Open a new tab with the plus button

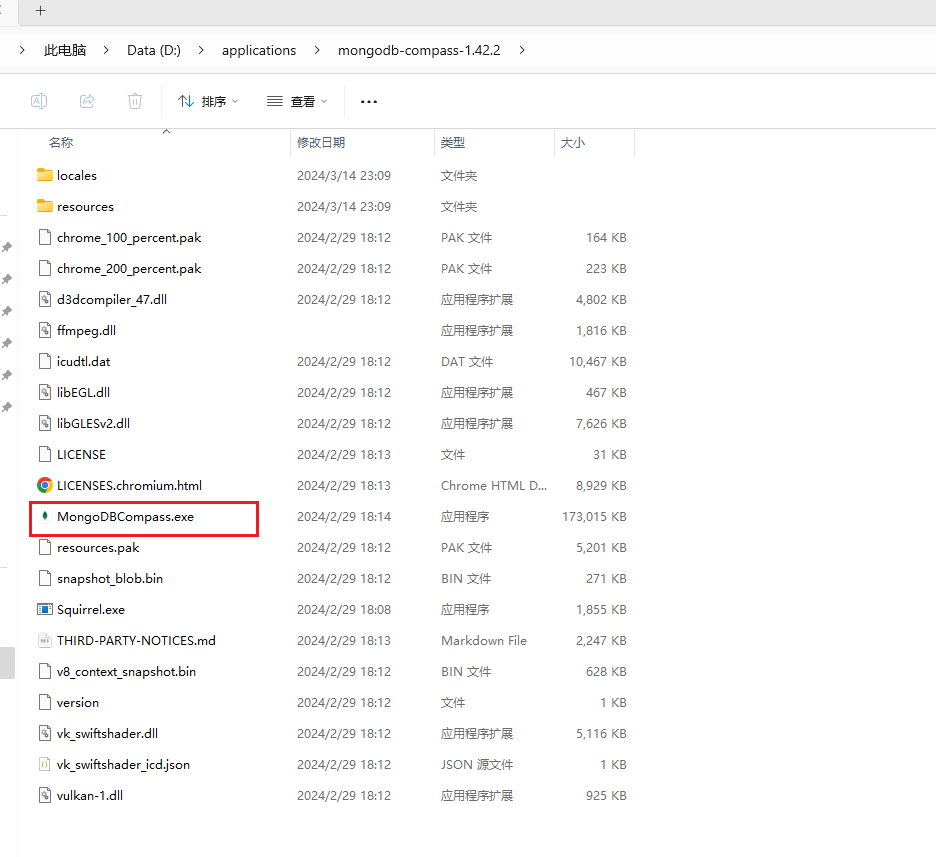point(40,12)
